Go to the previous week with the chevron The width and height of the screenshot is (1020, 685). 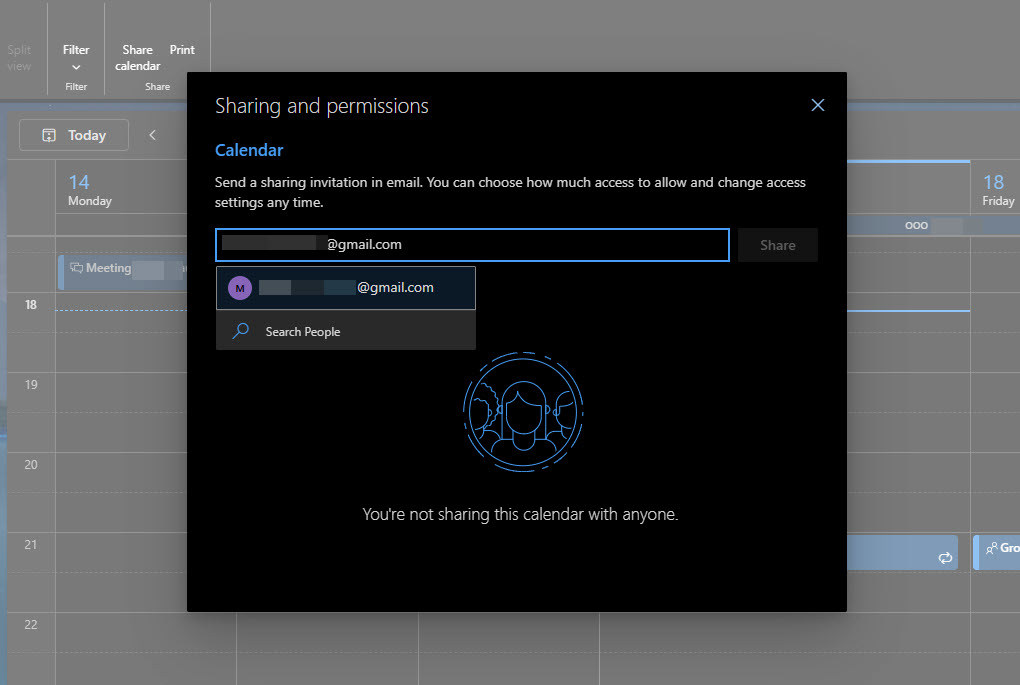pyautogui.click(x=152, y=135)
